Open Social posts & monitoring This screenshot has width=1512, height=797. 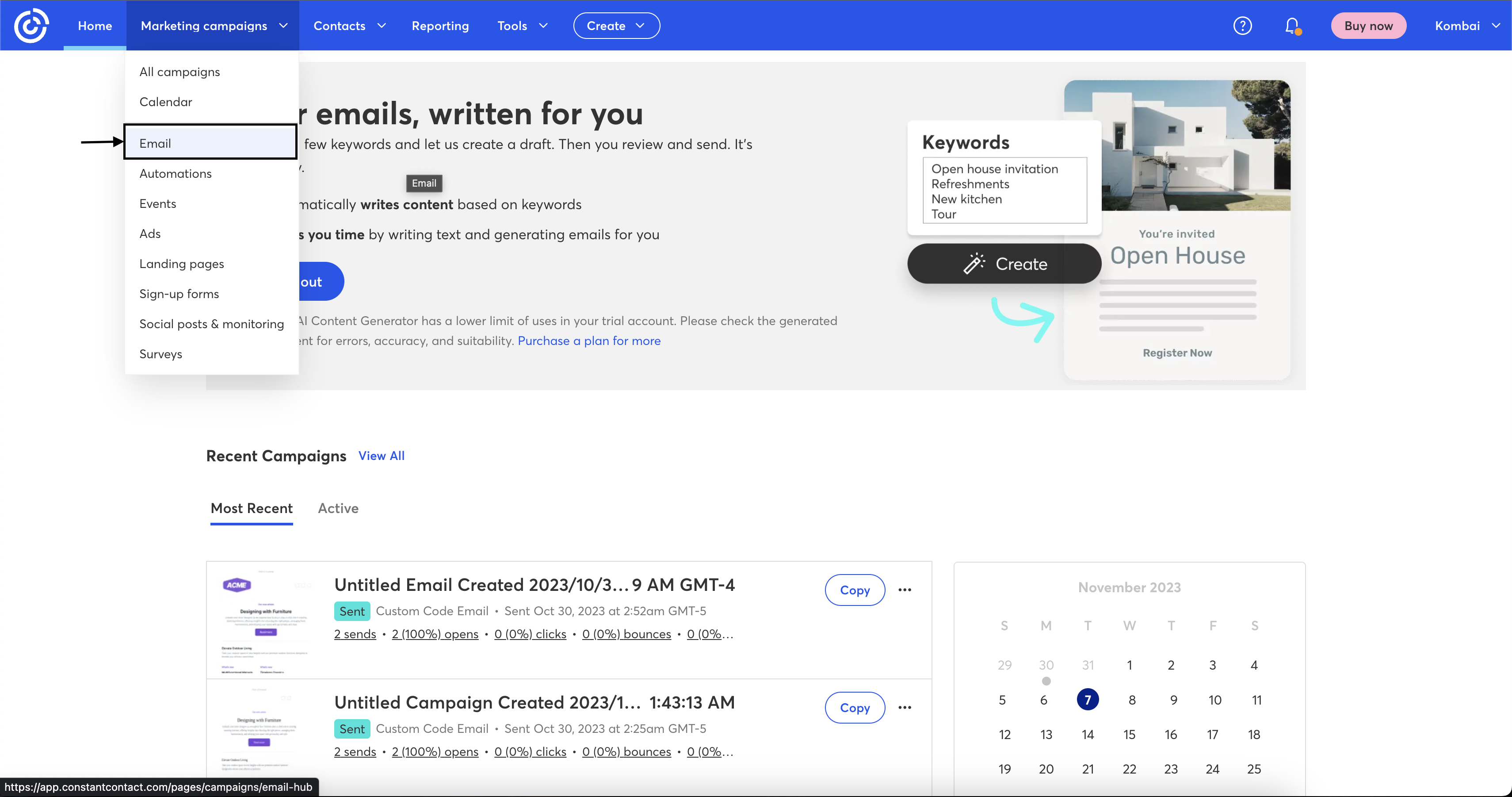click(211, 324)
